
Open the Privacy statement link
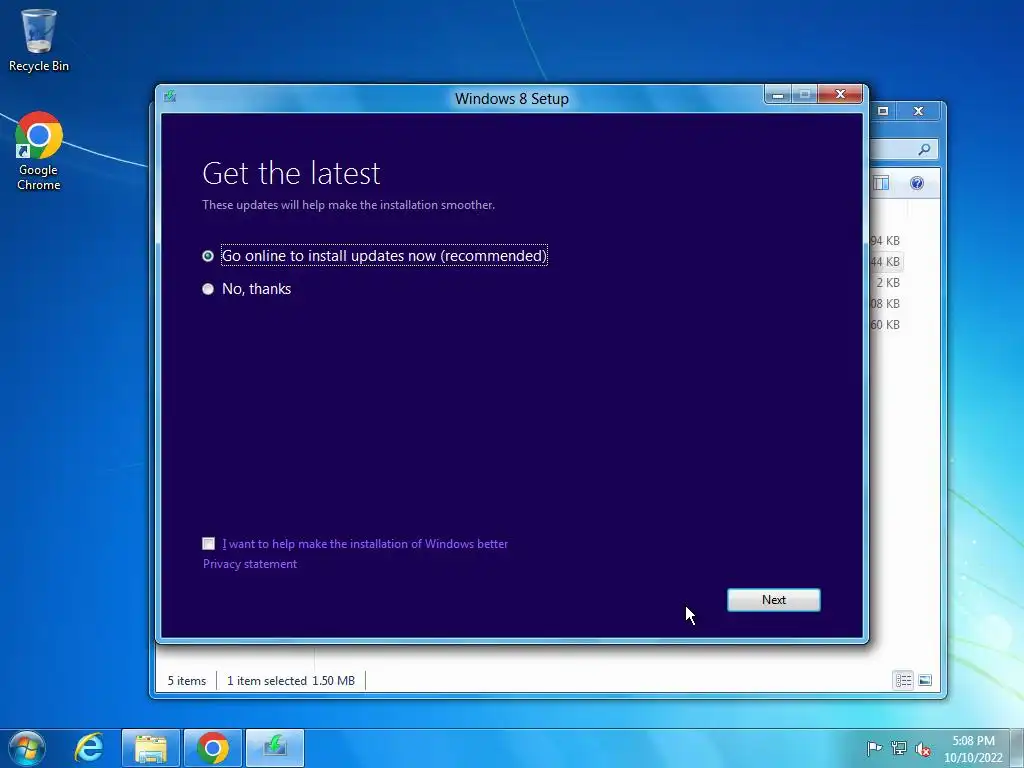[249, 564]
